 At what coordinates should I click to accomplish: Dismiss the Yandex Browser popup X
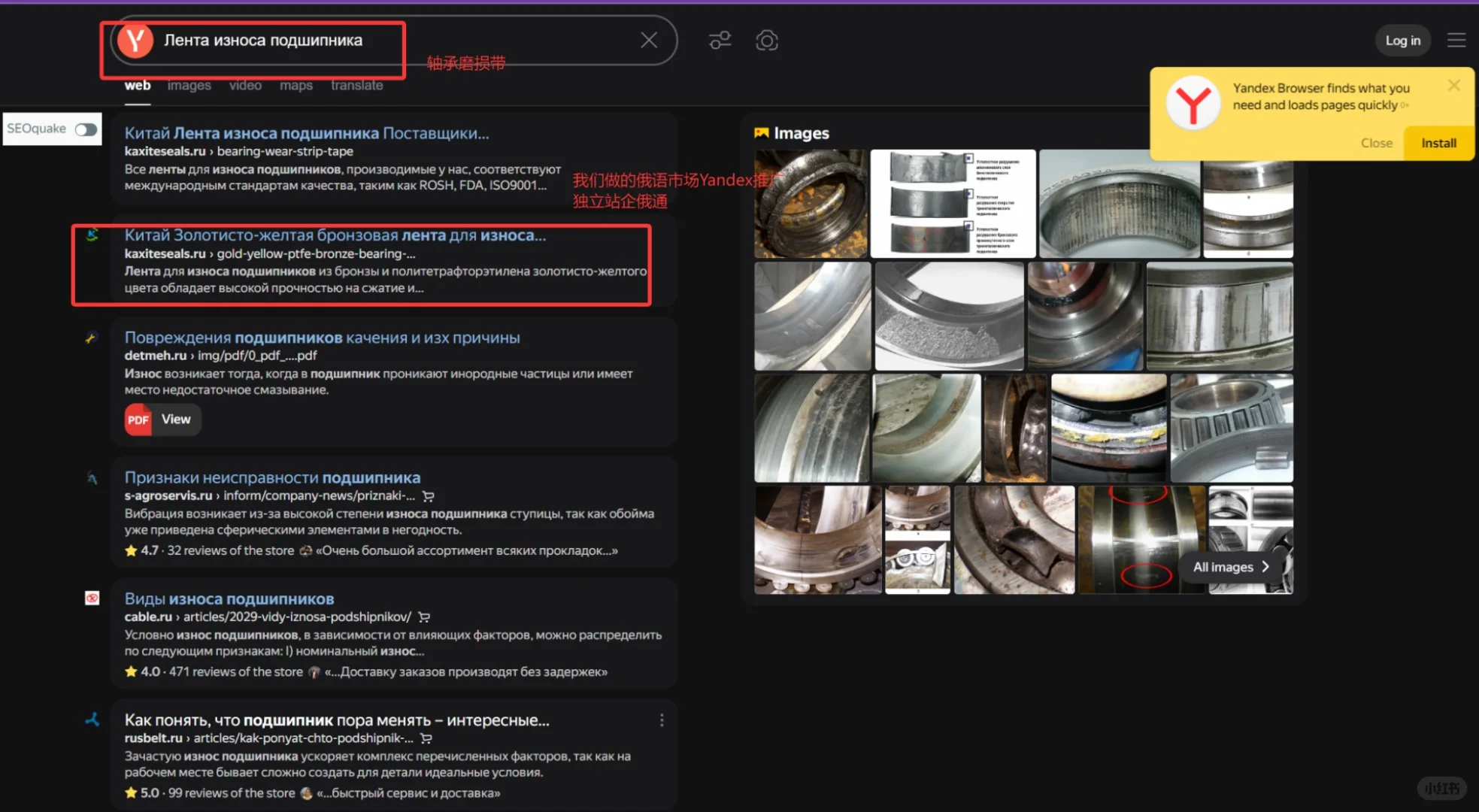coord(1454,85)
